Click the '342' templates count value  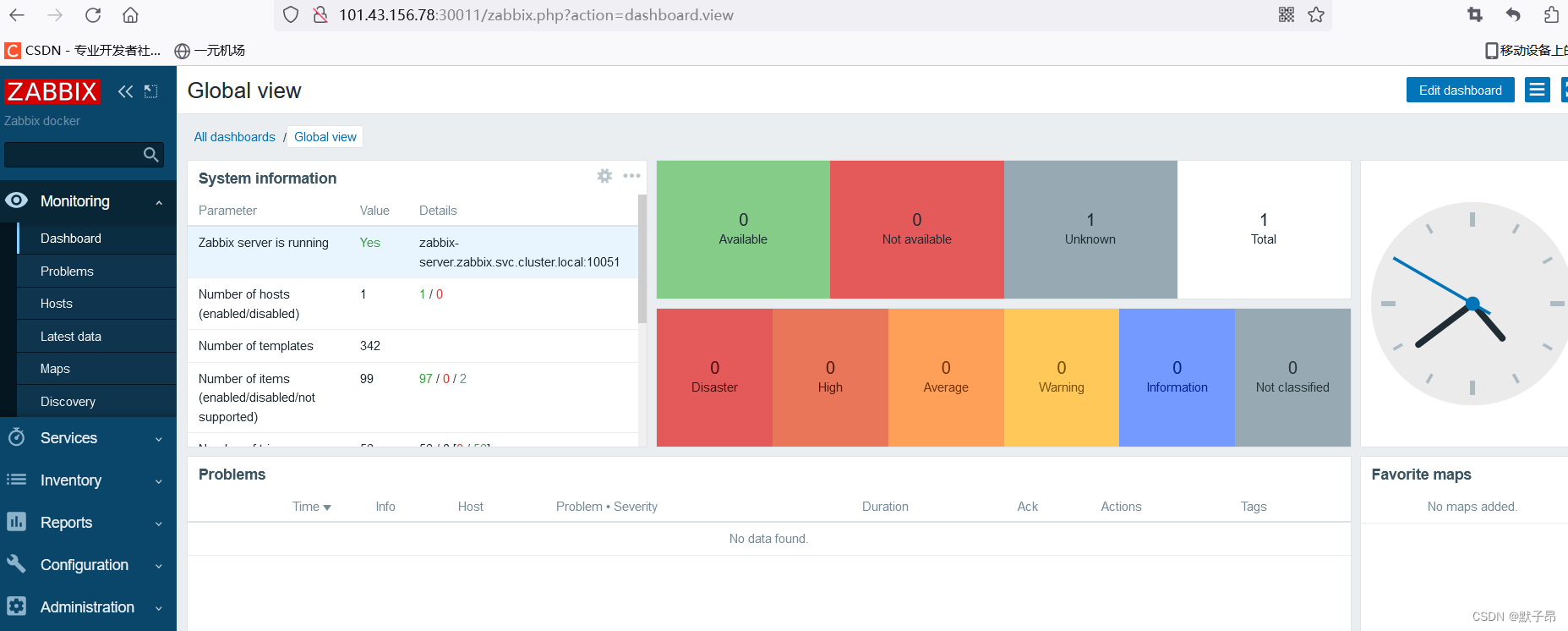(x=370, y=346)
